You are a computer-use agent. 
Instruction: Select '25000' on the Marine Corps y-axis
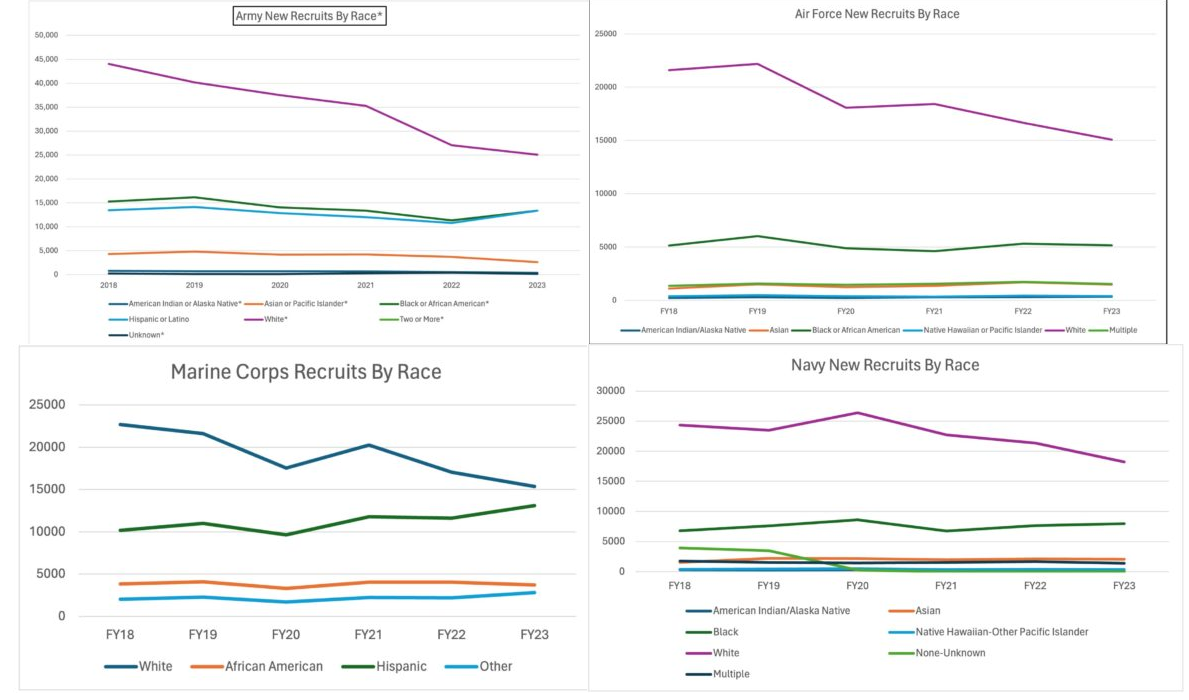[46, 404]
